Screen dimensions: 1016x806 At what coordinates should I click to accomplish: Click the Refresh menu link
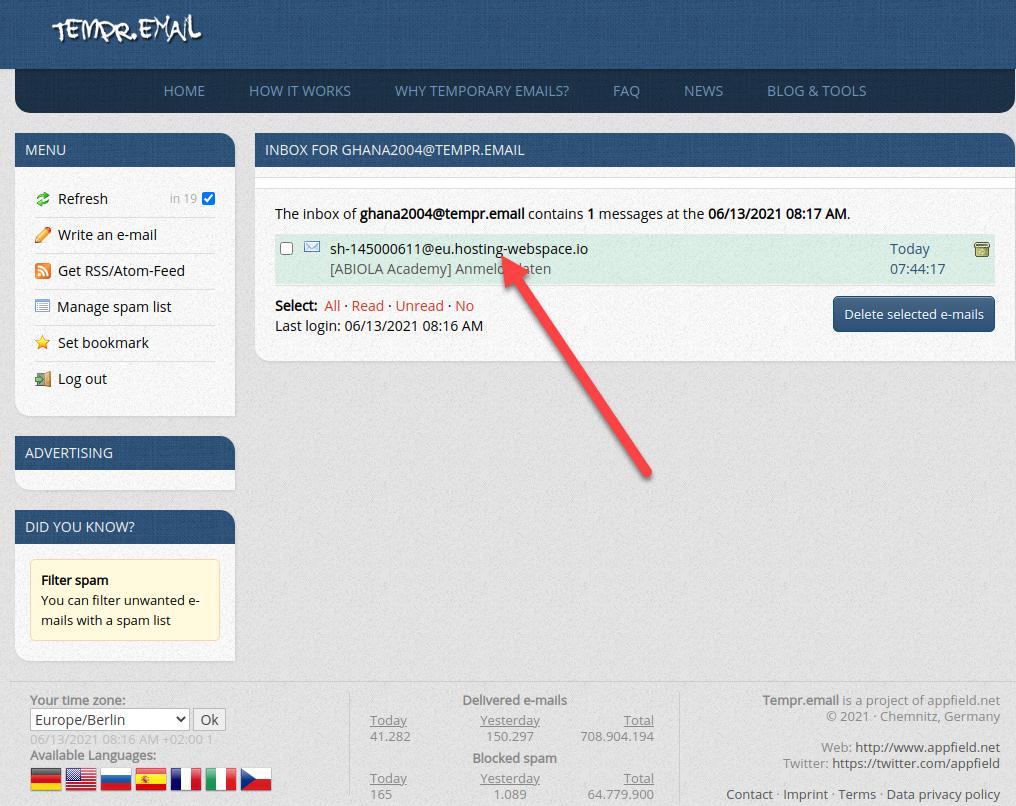(x=83, y=199)
